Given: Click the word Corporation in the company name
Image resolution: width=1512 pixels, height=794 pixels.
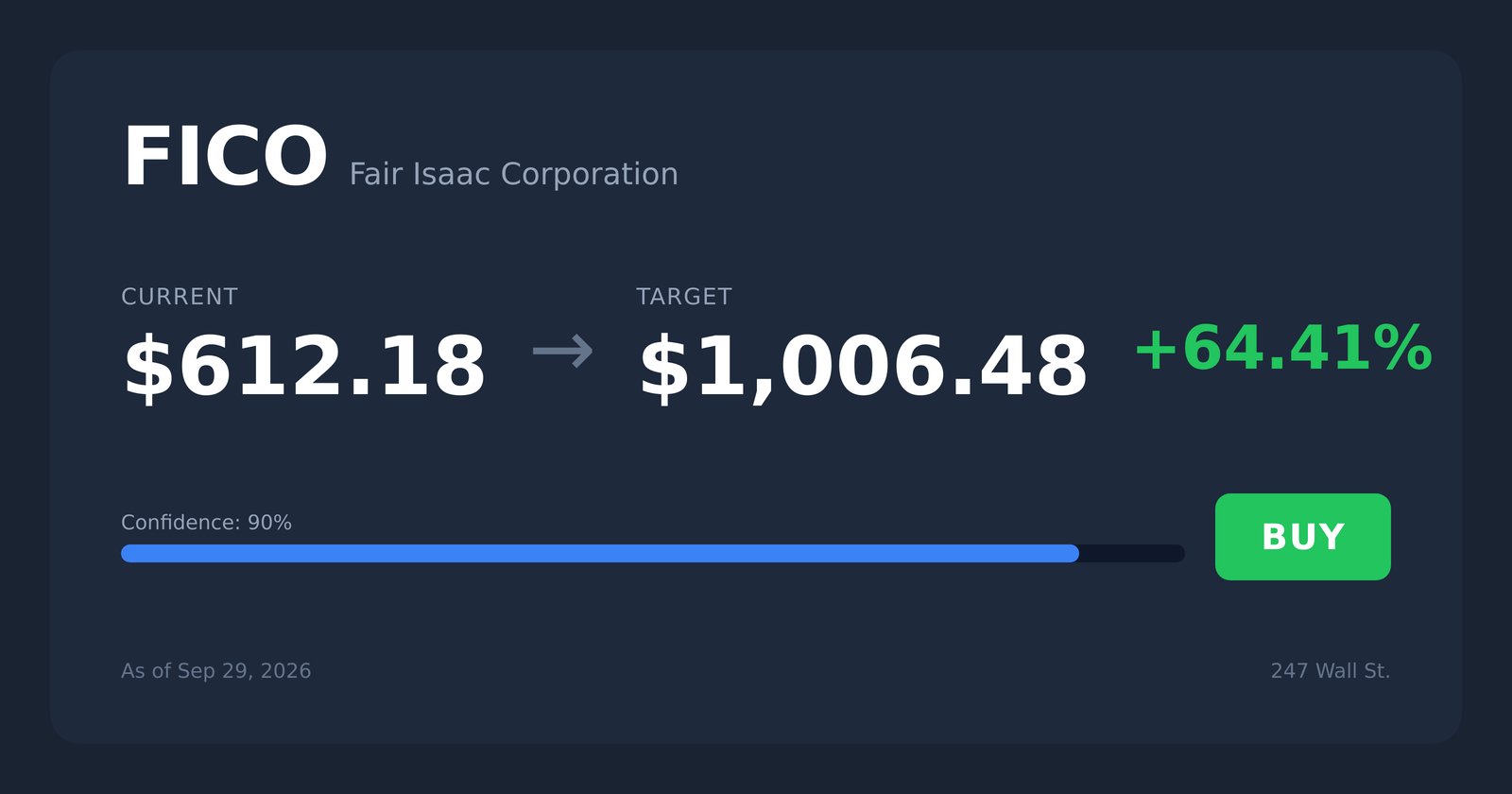Looking at the screenshot, I should point(589,174).
